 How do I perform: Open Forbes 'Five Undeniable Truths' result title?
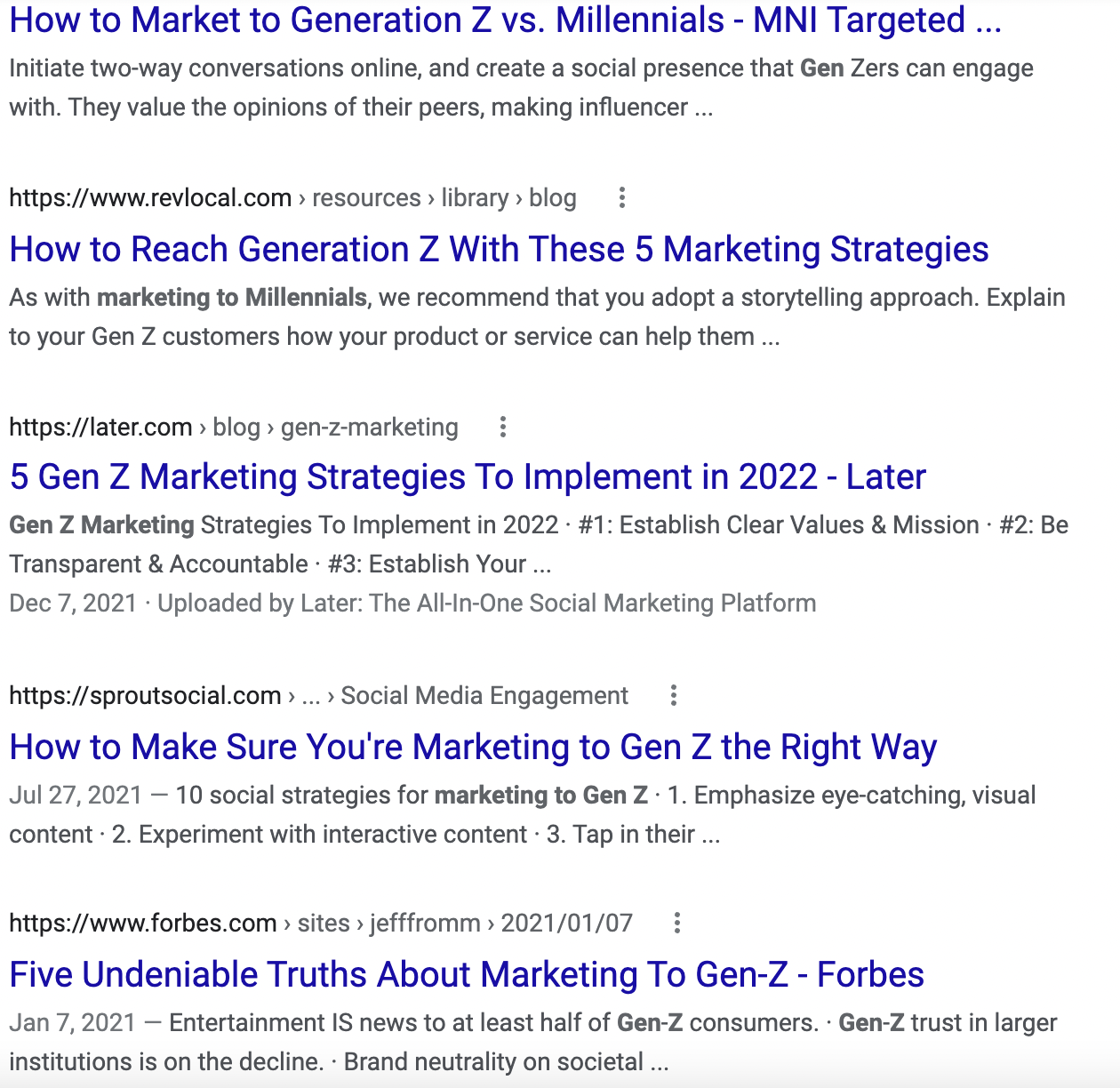[x=467, y=974]
